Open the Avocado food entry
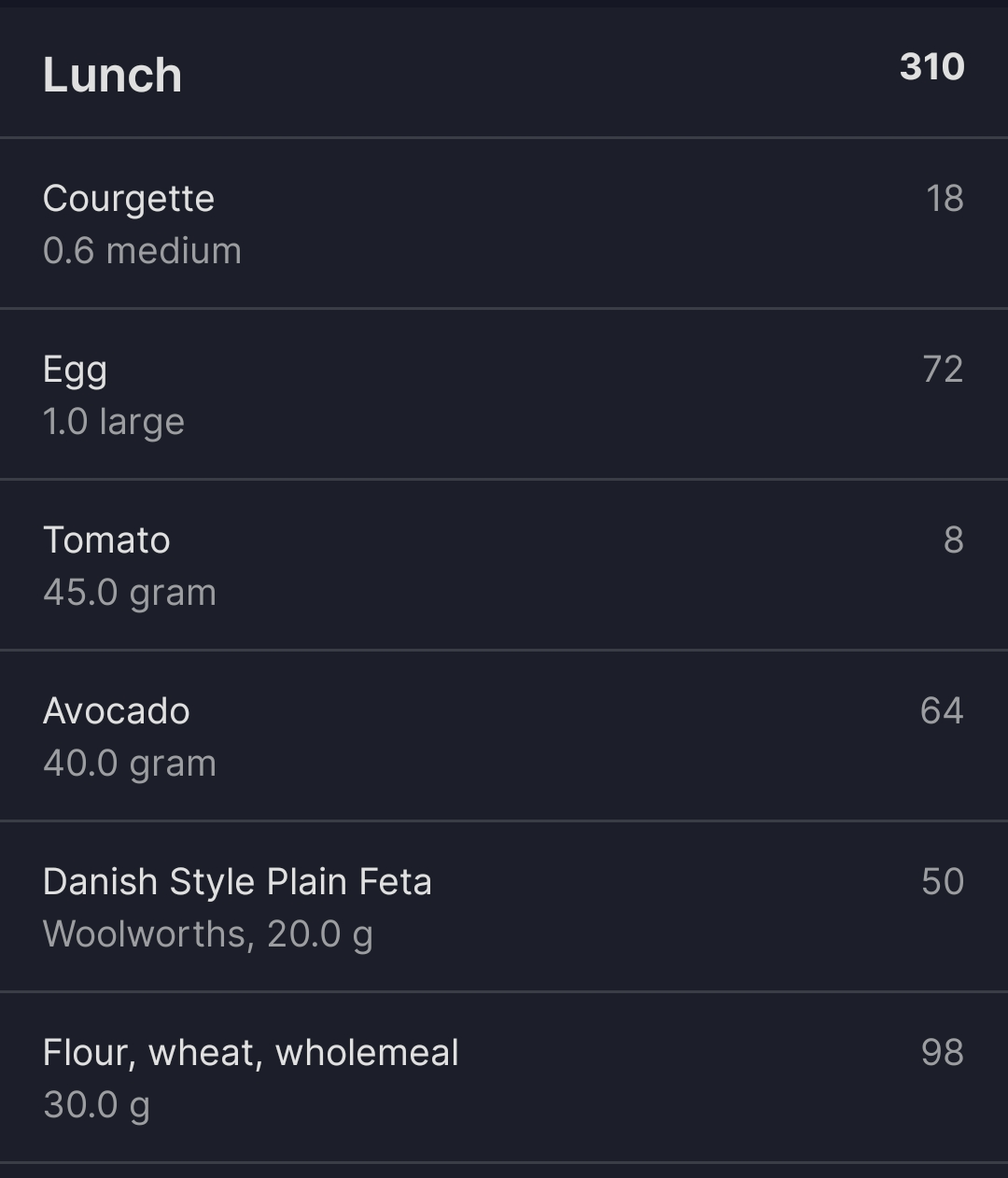This screenshot has height=1178, width=1008. [x=504, y=736]
